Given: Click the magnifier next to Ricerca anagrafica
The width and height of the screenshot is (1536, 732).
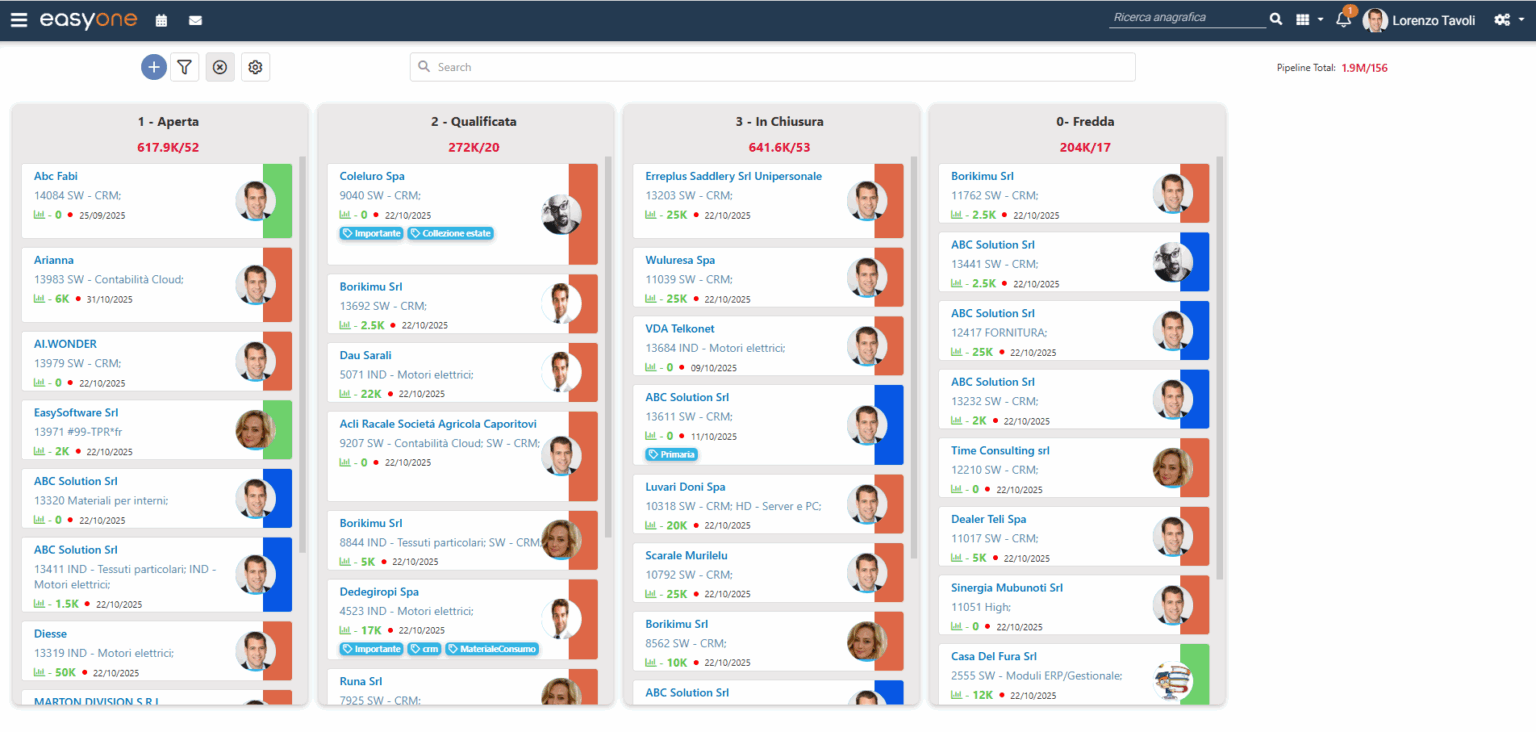Looking at the screenshot, I should [x=1276, y=18].
